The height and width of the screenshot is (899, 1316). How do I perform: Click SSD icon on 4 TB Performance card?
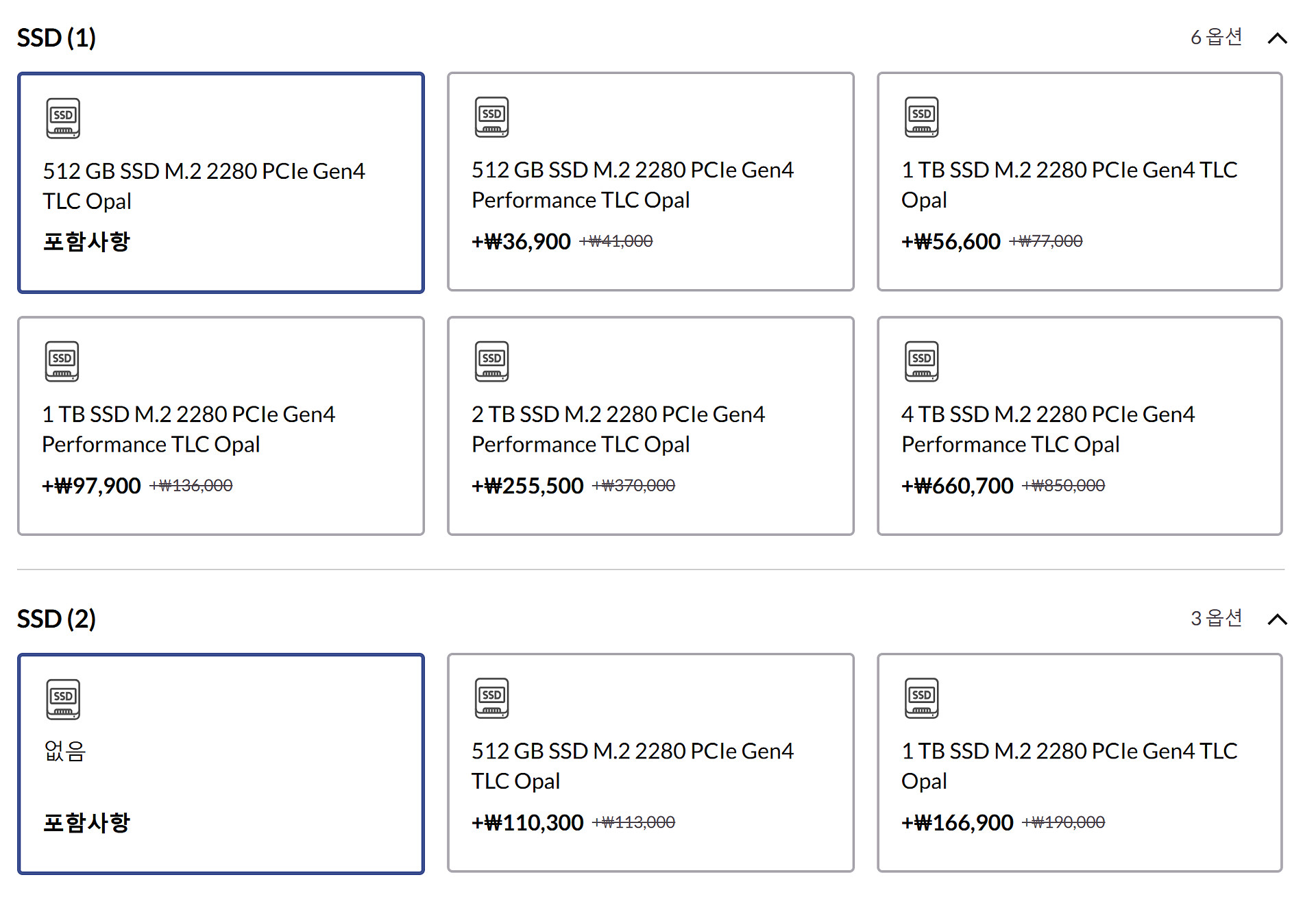[x=921, y=361]
